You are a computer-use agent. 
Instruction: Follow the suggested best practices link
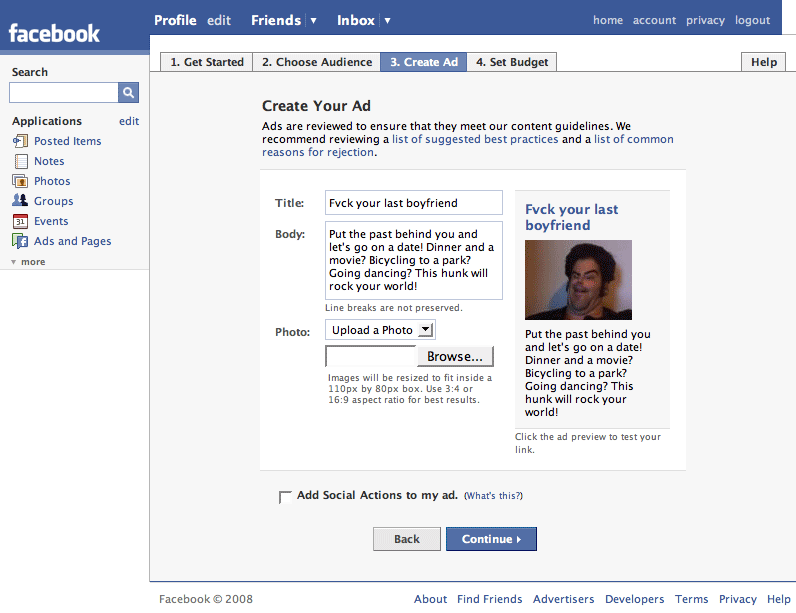475,139
